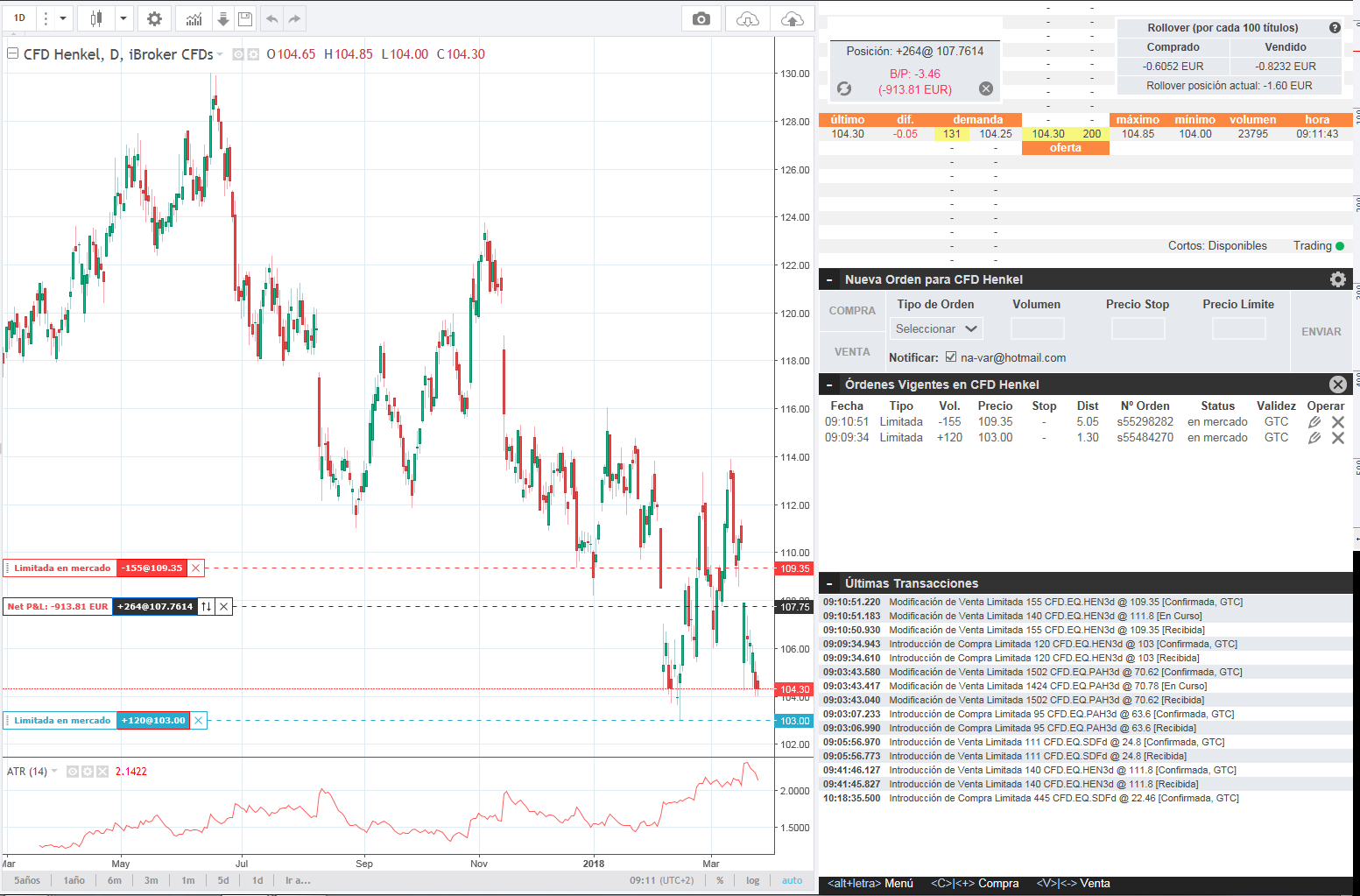Open the rollover help question mark
Screen dimensions: 1360x896
[x=1335, y=28]
